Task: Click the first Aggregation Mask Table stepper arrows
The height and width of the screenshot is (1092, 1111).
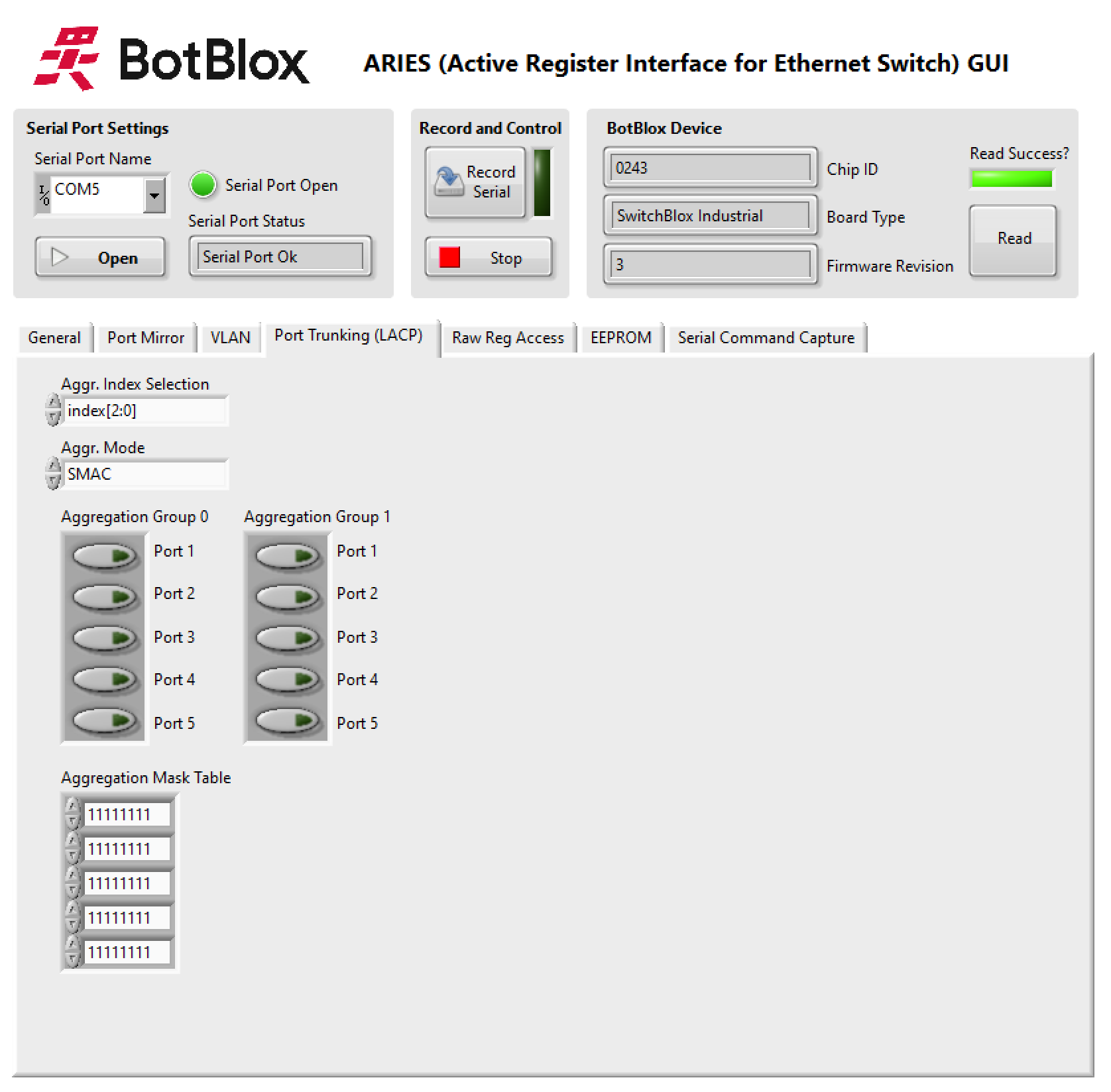Action: 72,814
